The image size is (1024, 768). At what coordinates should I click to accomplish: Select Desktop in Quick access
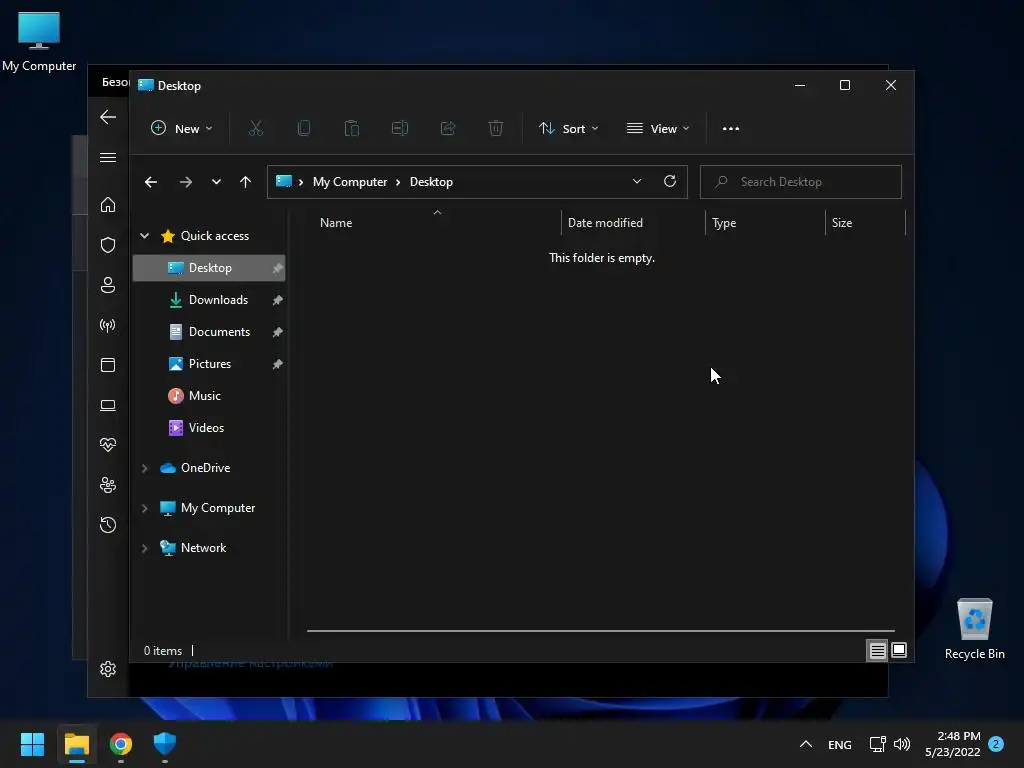coord(209,268)
